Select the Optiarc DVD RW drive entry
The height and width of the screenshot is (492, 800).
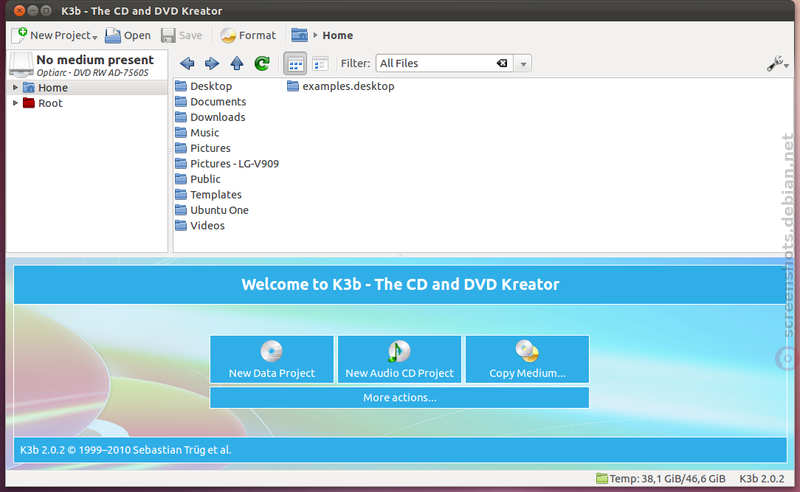click(x=88, y=65)
